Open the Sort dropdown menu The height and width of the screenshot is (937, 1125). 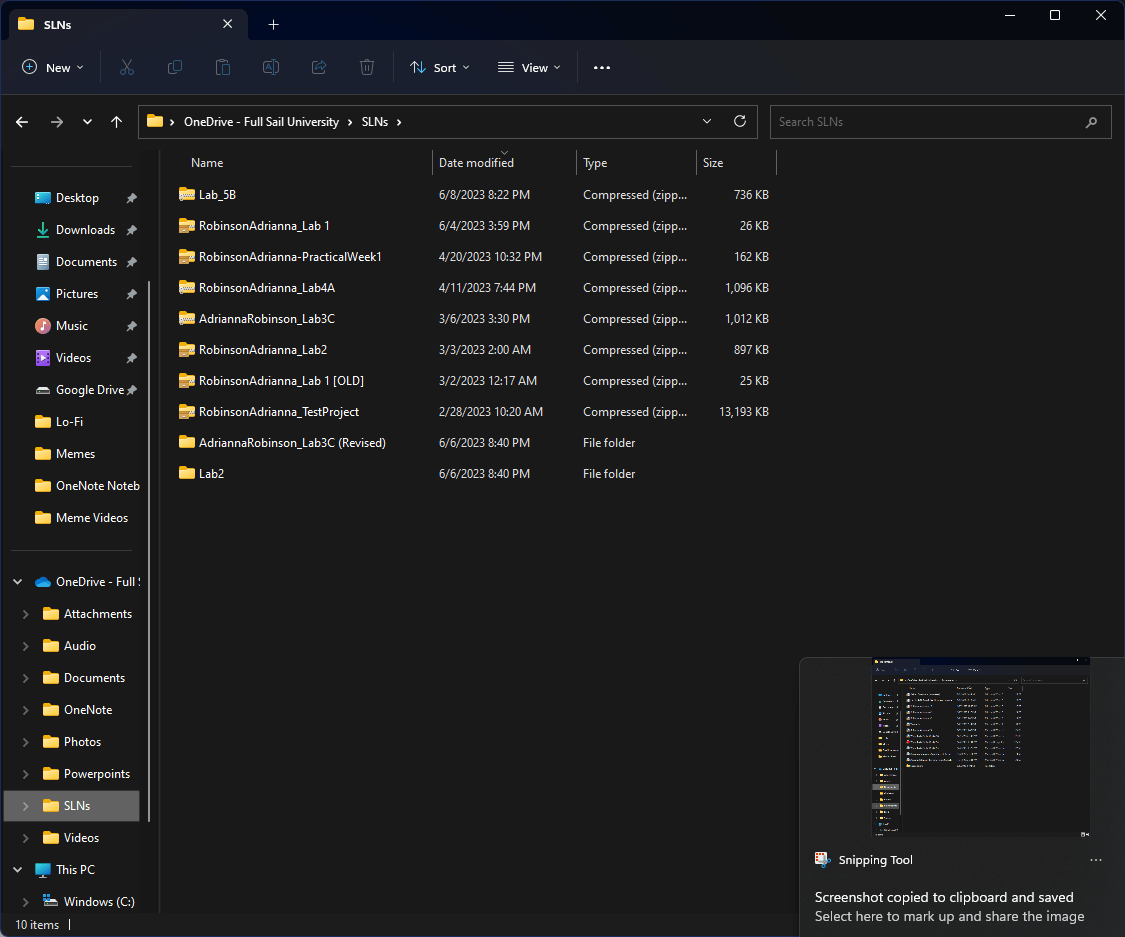[x=440, y=67]
